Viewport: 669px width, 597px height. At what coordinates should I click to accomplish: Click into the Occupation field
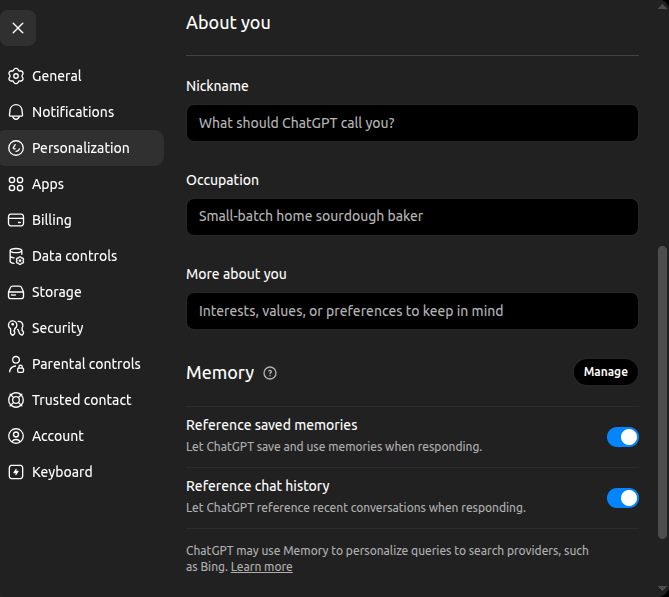click(412, 217)
